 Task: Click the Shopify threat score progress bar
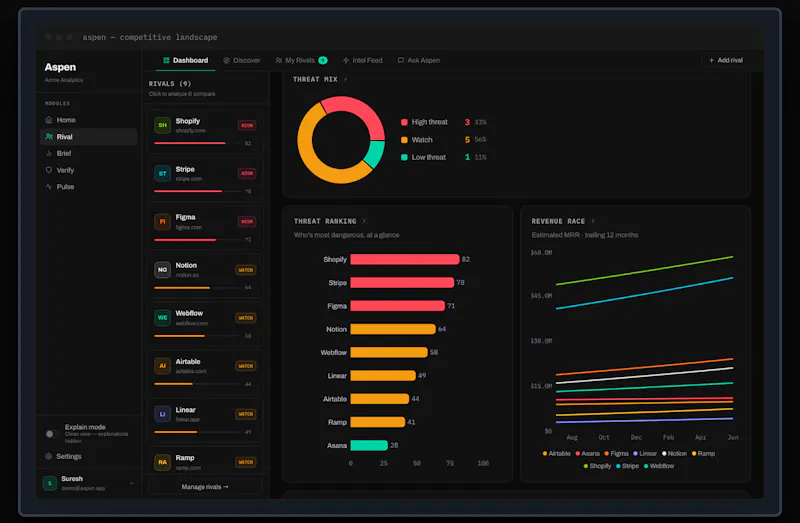pos(197,143)
